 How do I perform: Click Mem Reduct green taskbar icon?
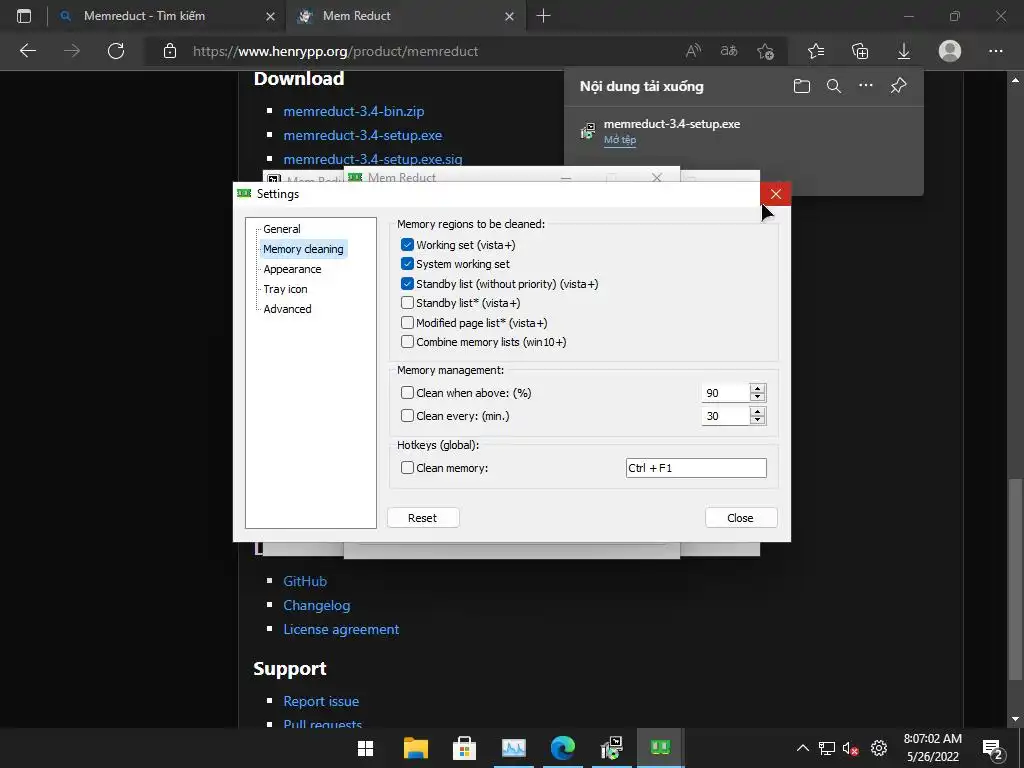click(x=660, y=747)
